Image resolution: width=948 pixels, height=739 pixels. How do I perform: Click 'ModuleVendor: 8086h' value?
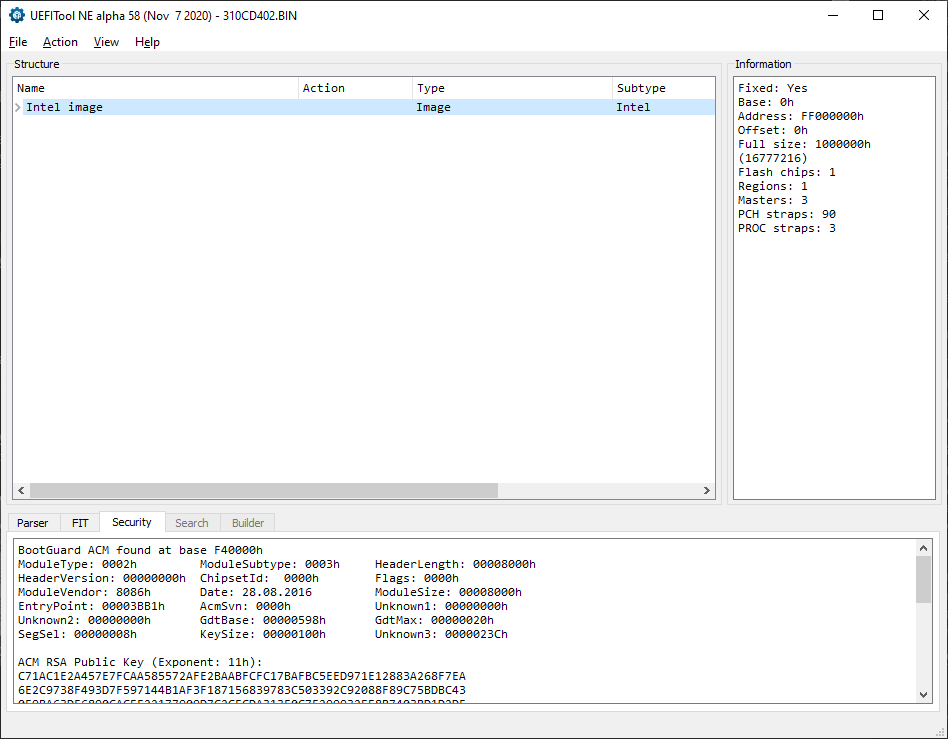click(84, 592)
